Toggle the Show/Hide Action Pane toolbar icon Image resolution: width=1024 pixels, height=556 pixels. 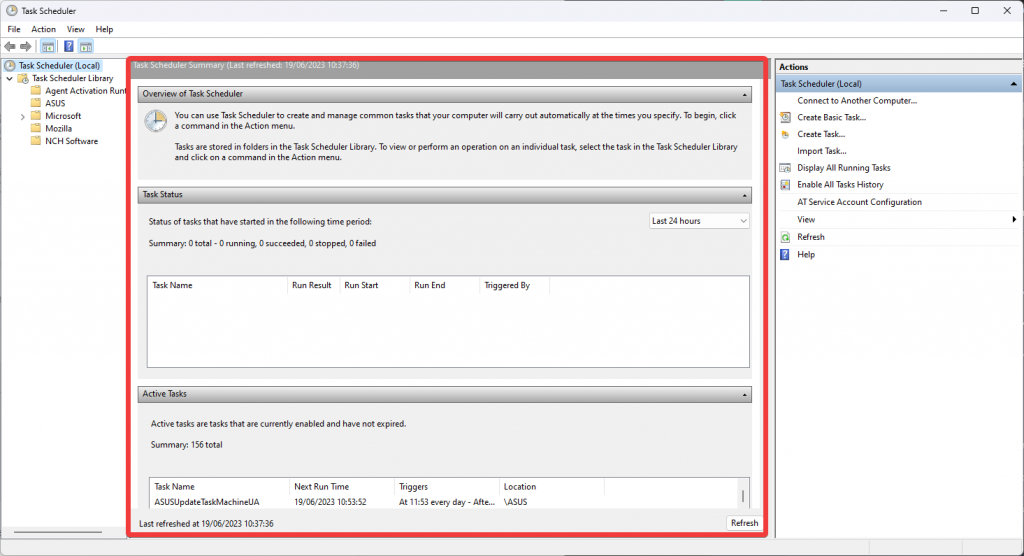click(86, 46)
